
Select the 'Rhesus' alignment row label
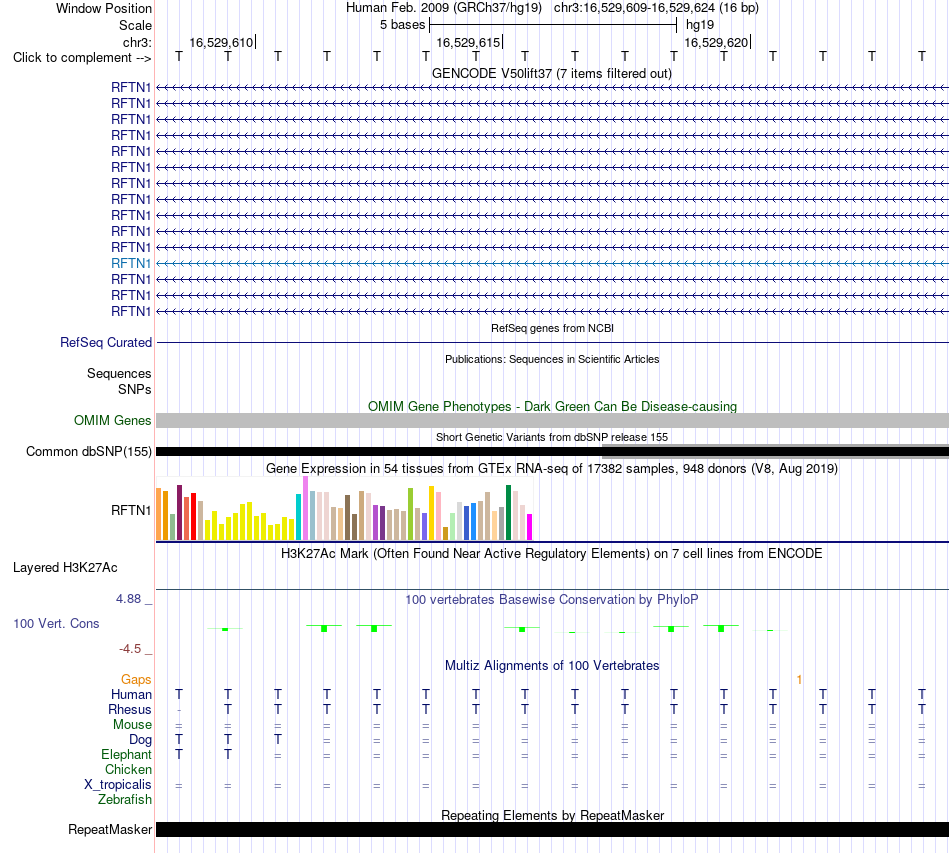[130, 709]
